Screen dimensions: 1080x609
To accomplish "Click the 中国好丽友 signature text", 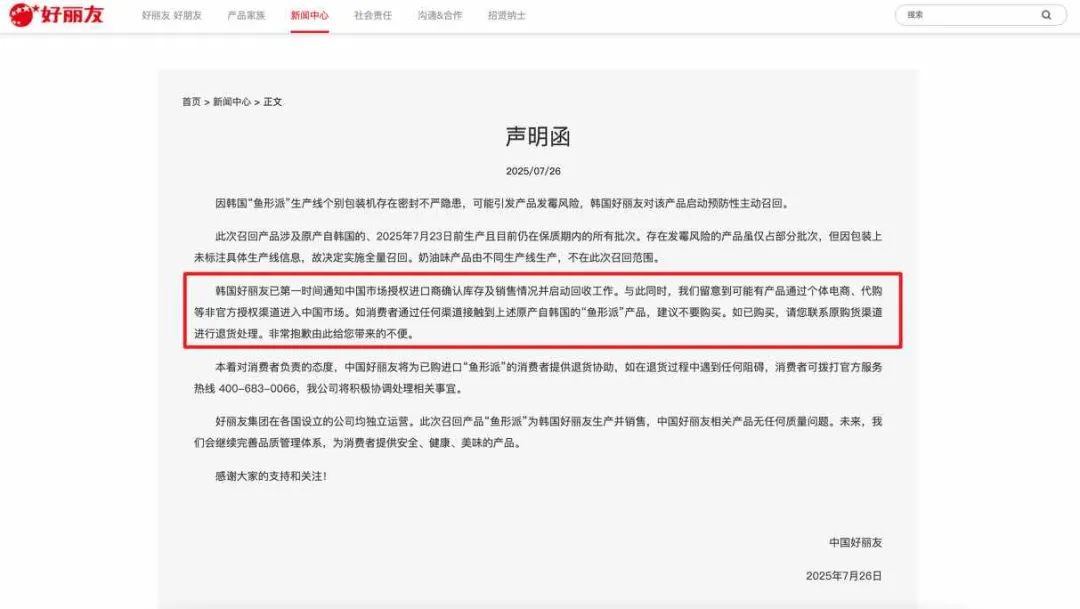I will click(856, 542).
